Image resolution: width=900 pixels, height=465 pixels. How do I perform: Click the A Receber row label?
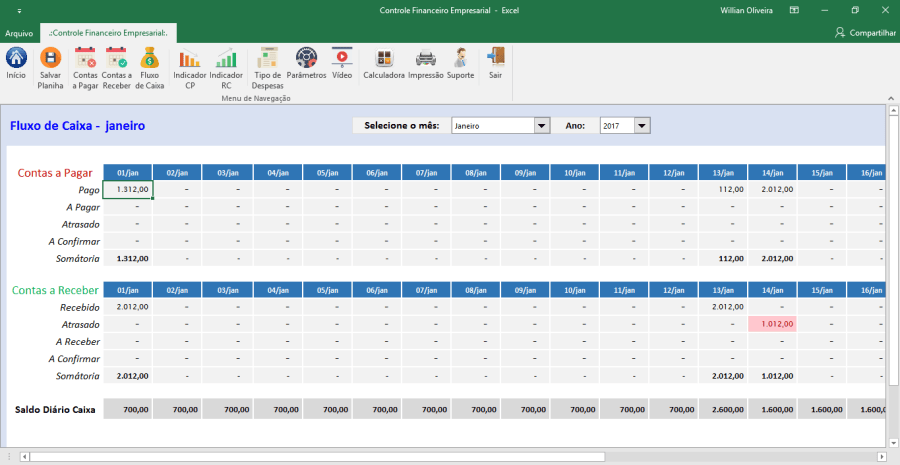(x=77, y=342)
